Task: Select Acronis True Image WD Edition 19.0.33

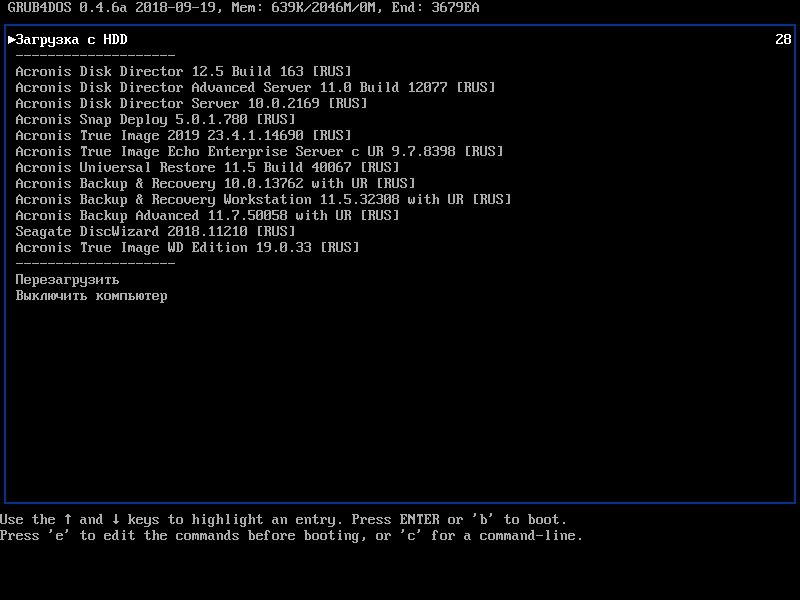Action: coord(188,247)
